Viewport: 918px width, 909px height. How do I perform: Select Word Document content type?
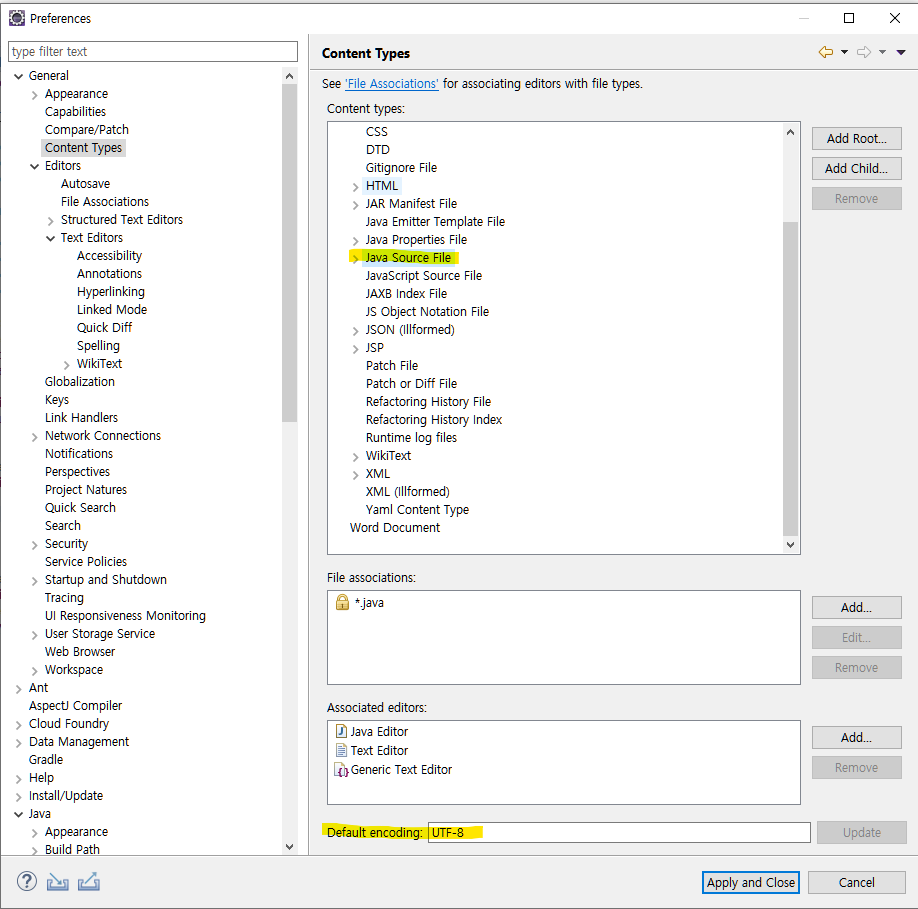click(x=395, y=527)
